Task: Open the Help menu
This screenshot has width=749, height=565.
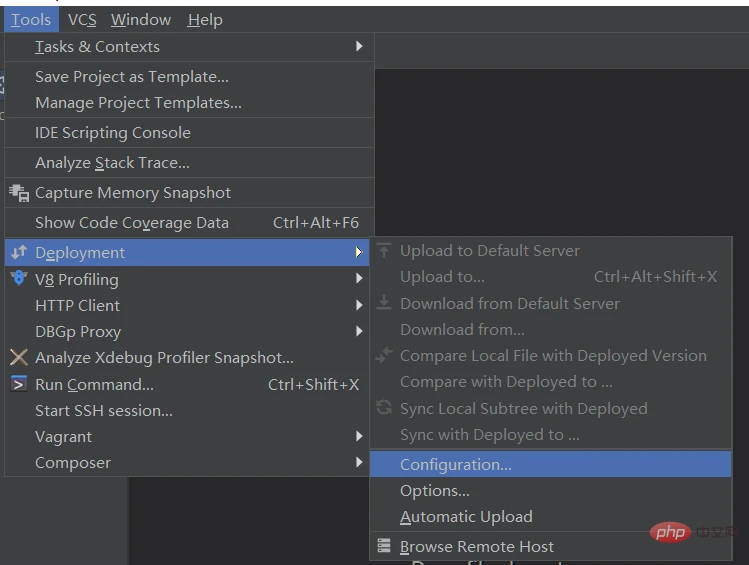Action: click(x=205, y=20)
